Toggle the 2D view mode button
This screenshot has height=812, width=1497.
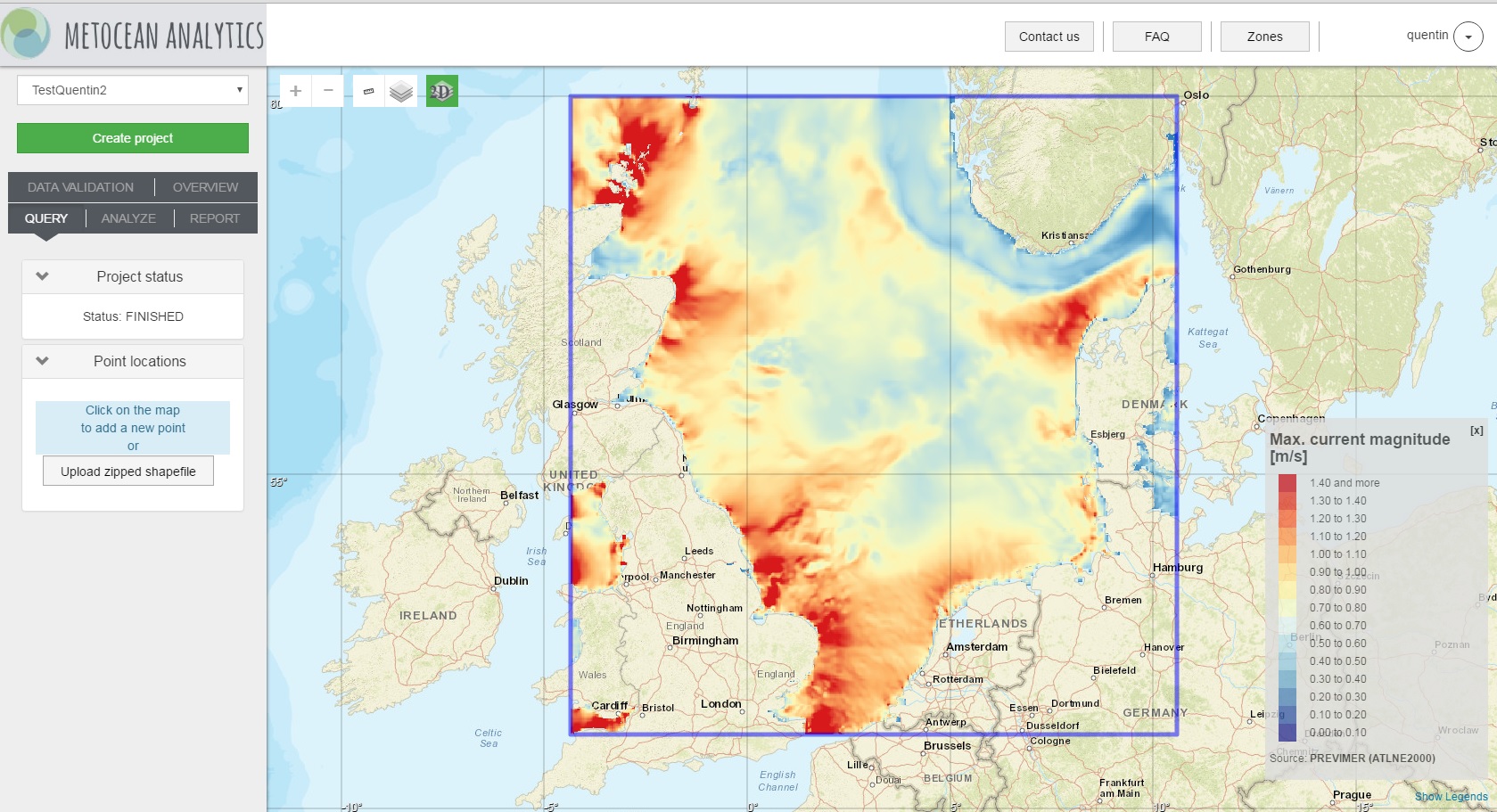[442, 91]
